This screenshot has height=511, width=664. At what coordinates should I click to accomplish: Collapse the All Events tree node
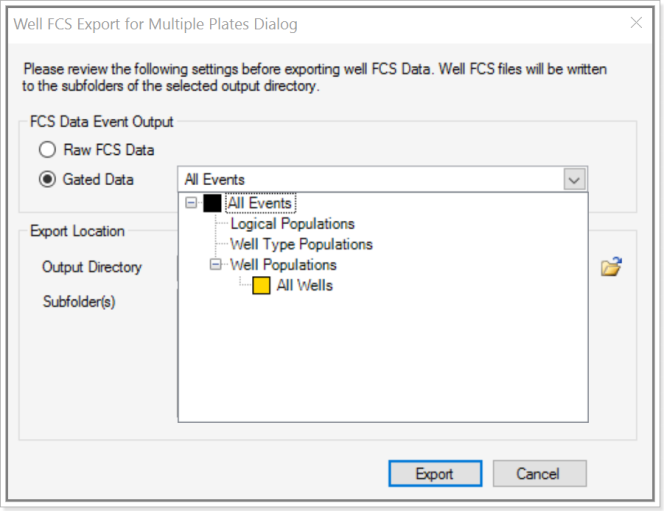coord(191,203)
